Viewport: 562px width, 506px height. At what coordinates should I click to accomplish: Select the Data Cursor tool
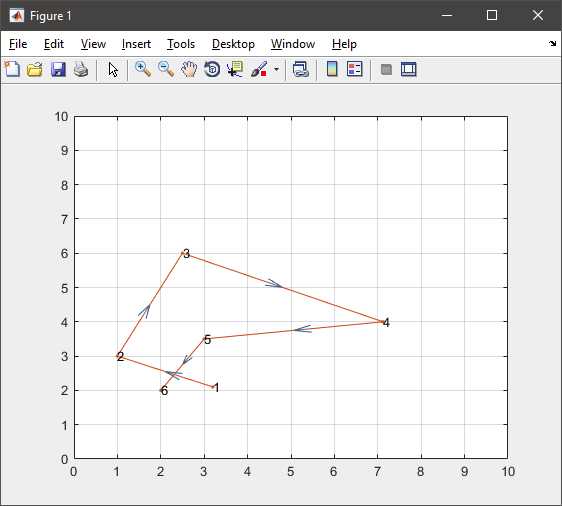pos(235,69)
